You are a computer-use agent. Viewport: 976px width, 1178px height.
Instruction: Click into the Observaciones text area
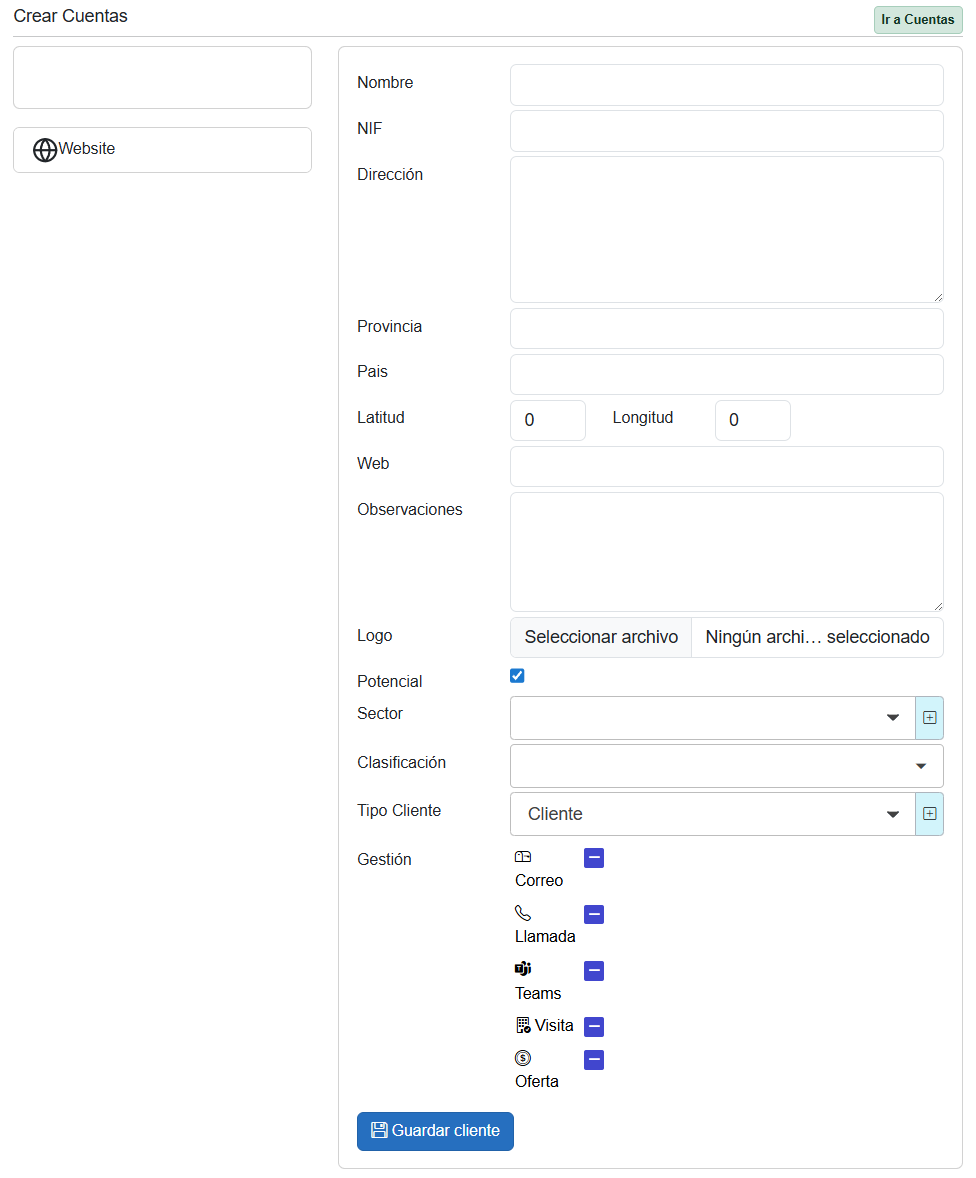point(726,551)
